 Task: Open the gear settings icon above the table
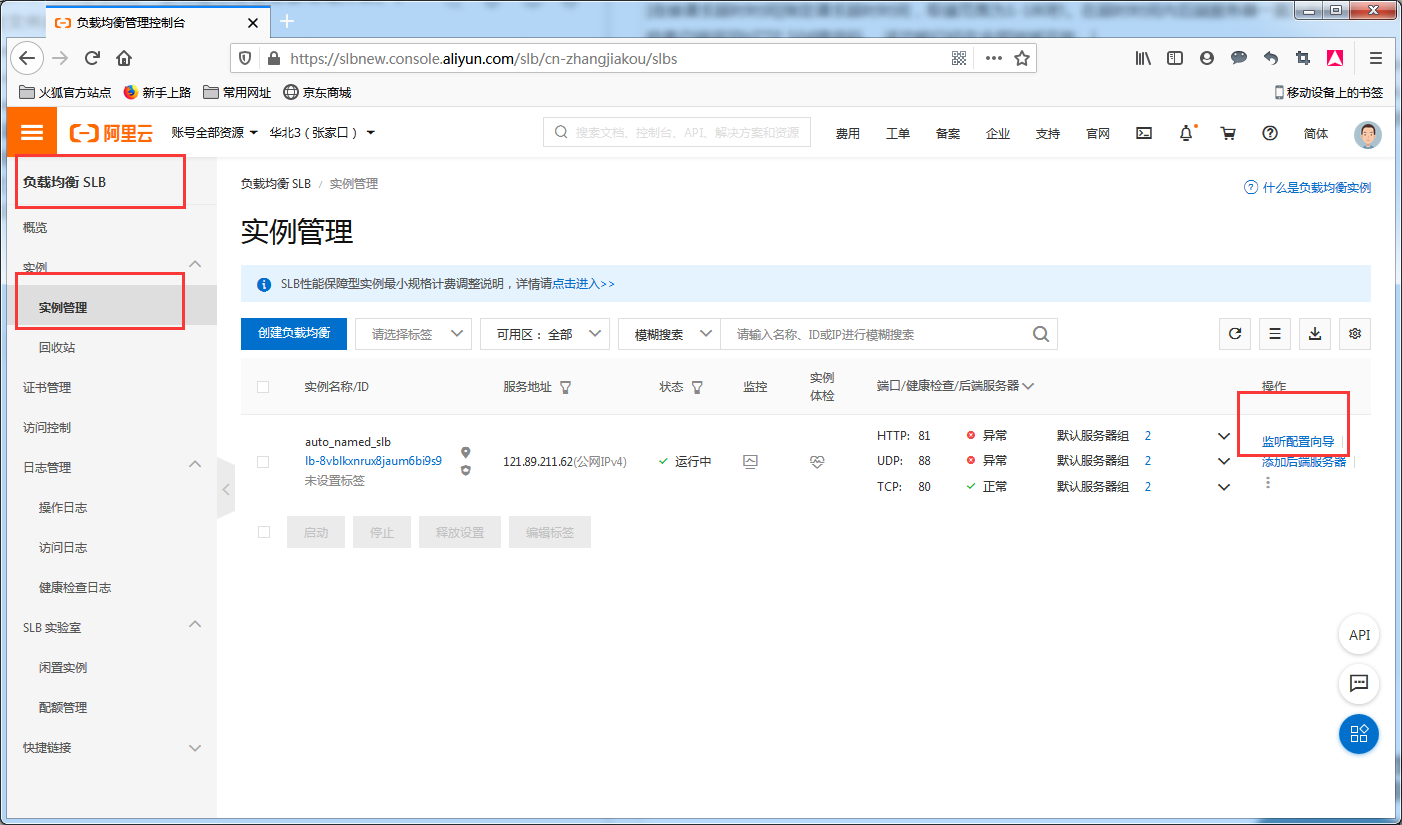[1354, 333]
